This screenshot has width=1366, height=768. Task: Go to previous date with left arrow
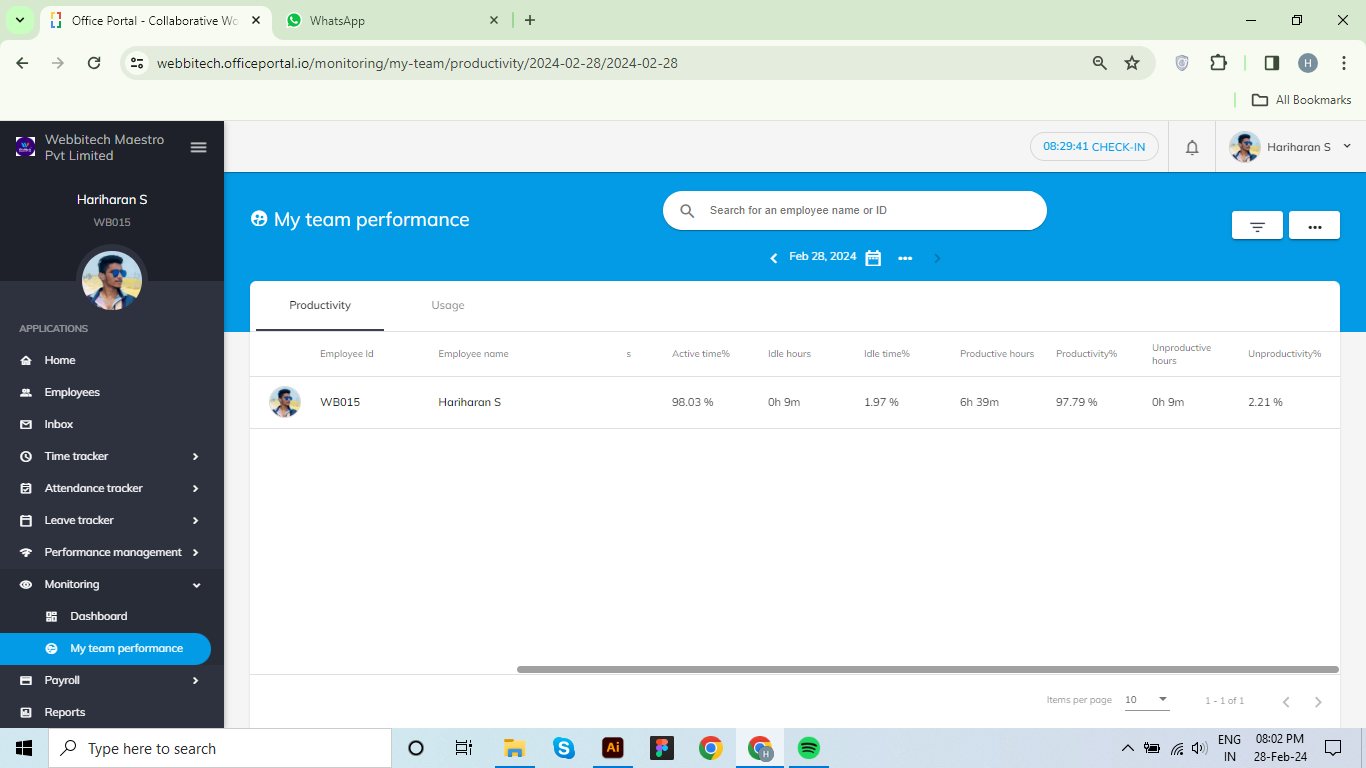[773, 258]
